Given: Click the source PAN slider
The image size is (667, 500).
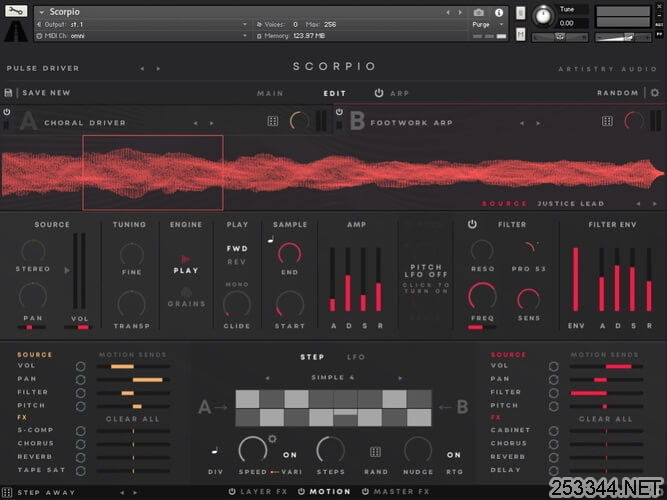Looking at the screenshot, I should (x=31, y=327).
